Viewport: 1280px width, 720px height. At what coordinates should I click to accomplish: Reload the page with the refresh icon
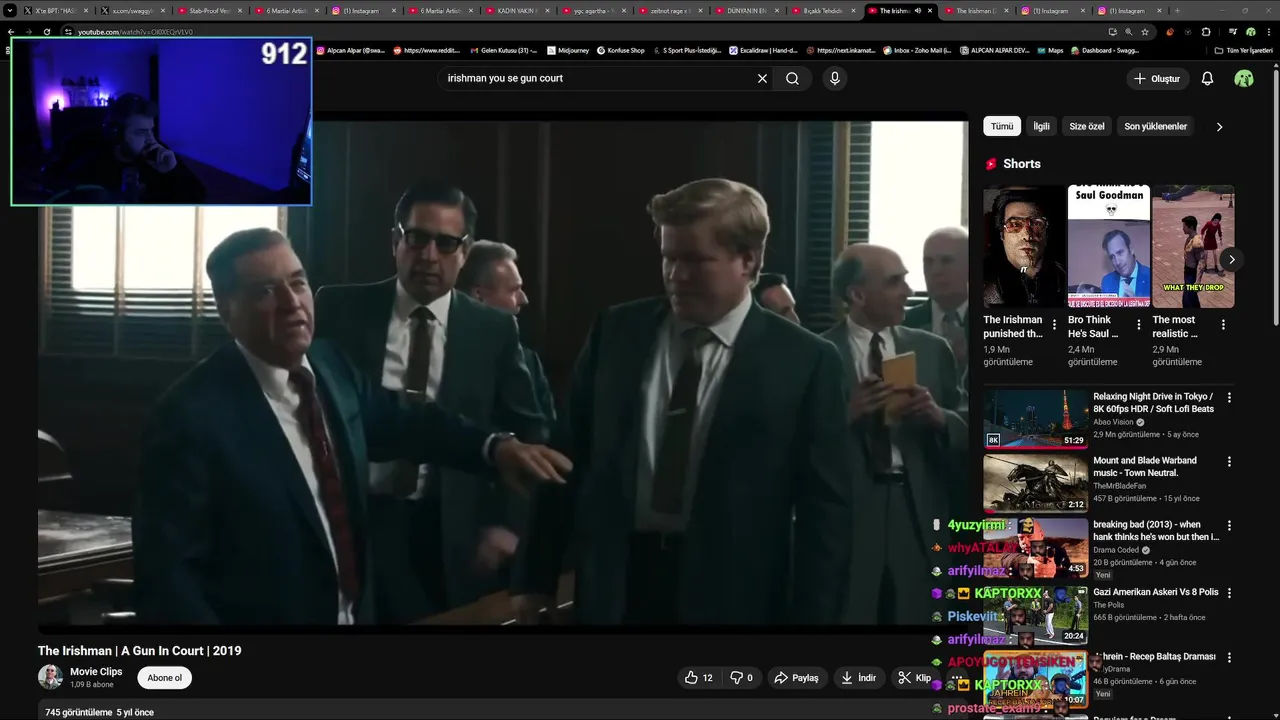click(x=46, y=32)
